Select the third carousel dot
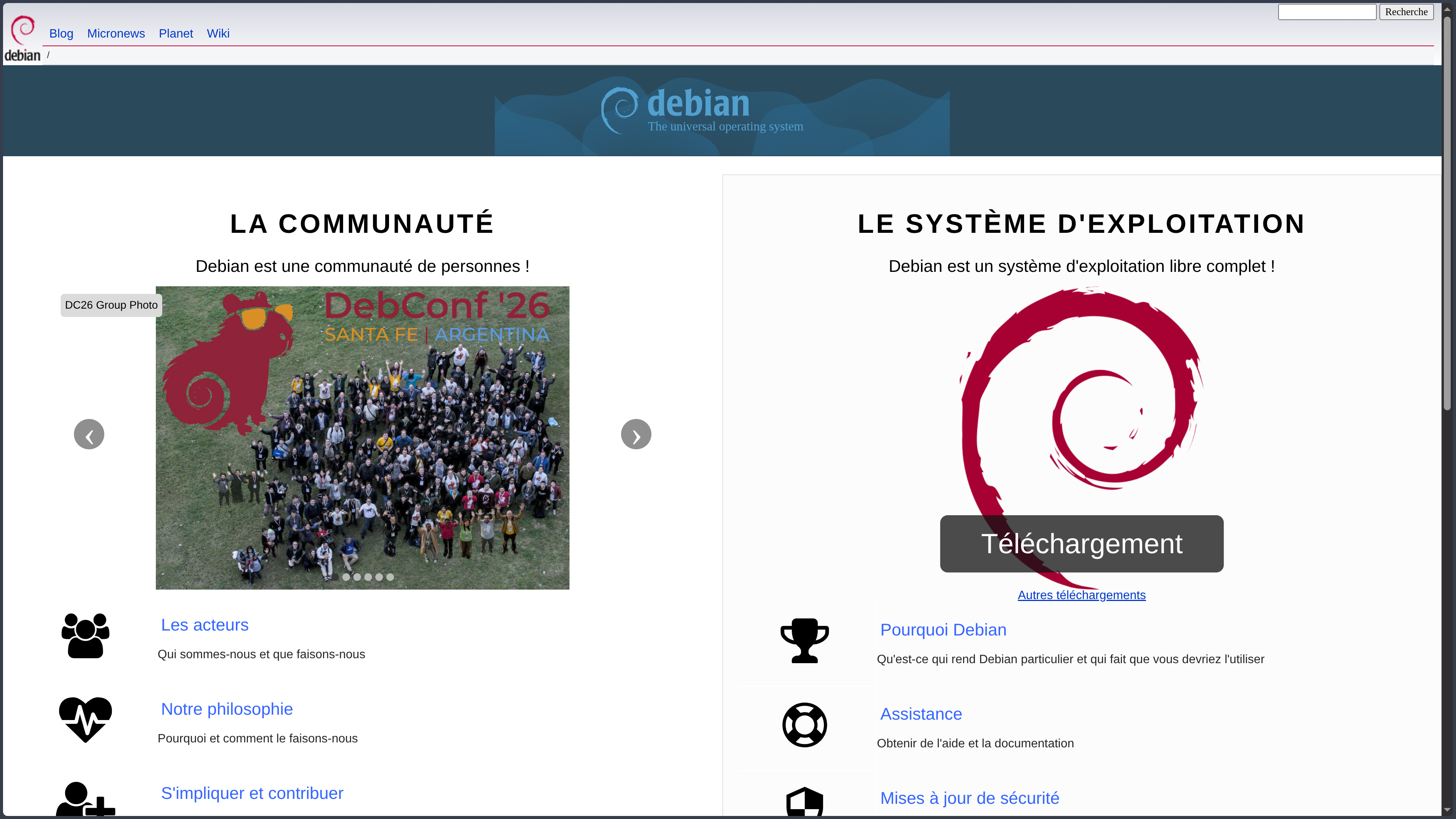 click(x=357, y=577)
